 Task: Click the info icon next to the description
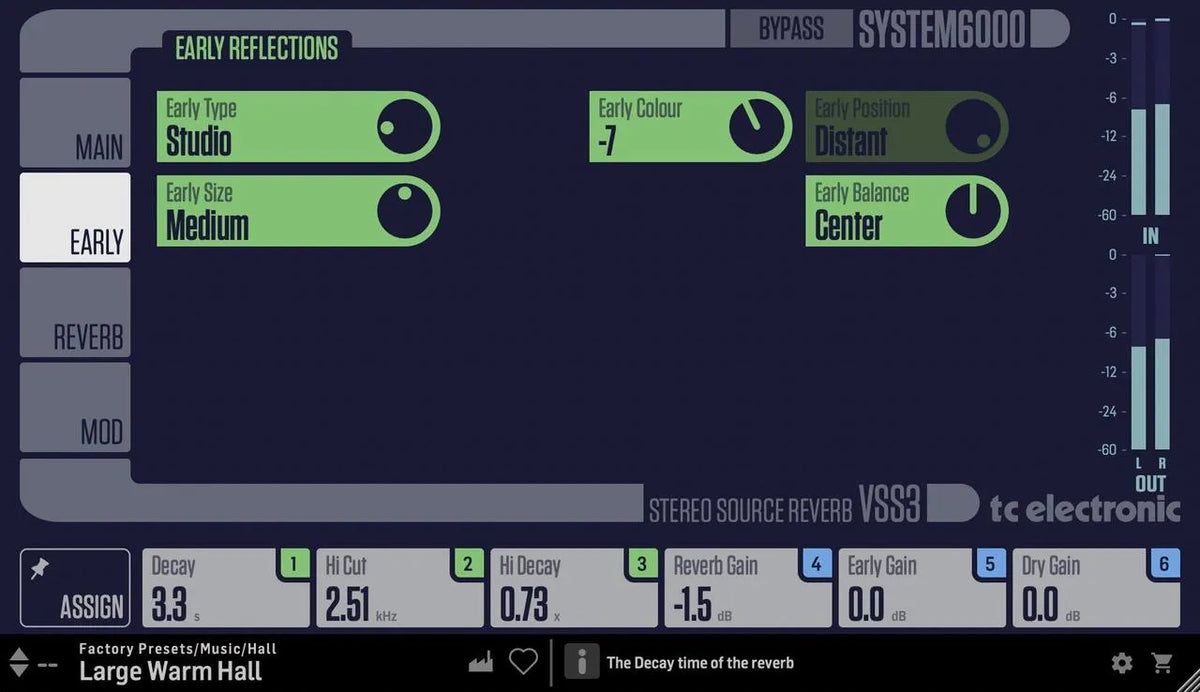tap(581, 661)
